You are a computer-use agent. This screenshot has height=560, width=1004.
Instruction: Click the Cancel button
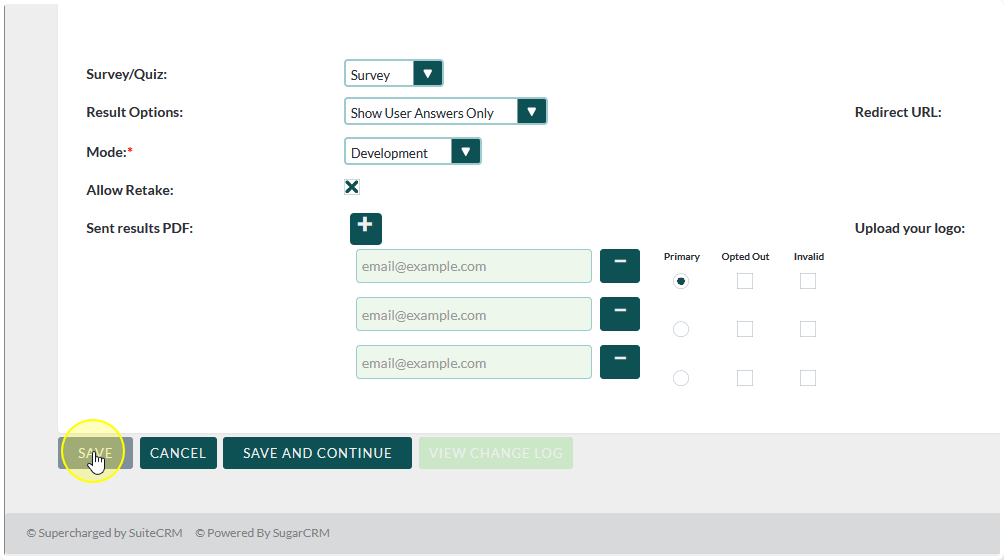point(178,453)
